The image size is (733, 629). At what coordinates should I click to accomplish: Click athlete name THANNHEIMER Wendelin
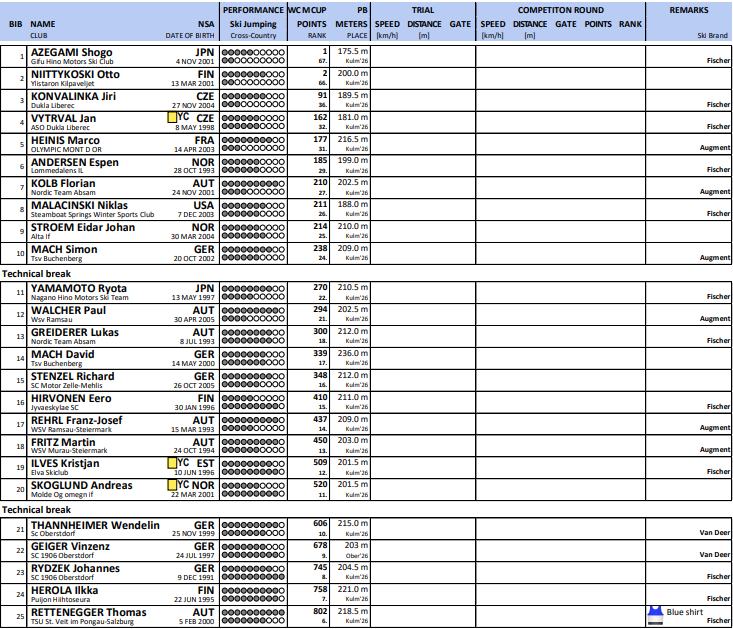click(x=95, y=524)
